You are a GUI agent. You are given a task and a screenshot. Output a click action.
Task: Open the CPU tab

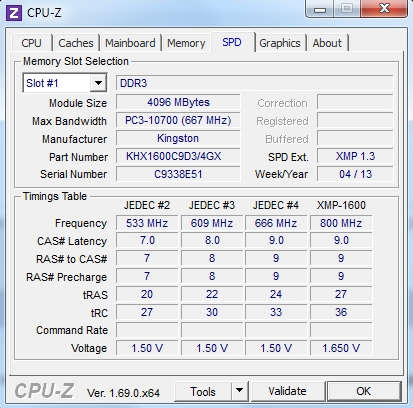[x=32, y=43]
